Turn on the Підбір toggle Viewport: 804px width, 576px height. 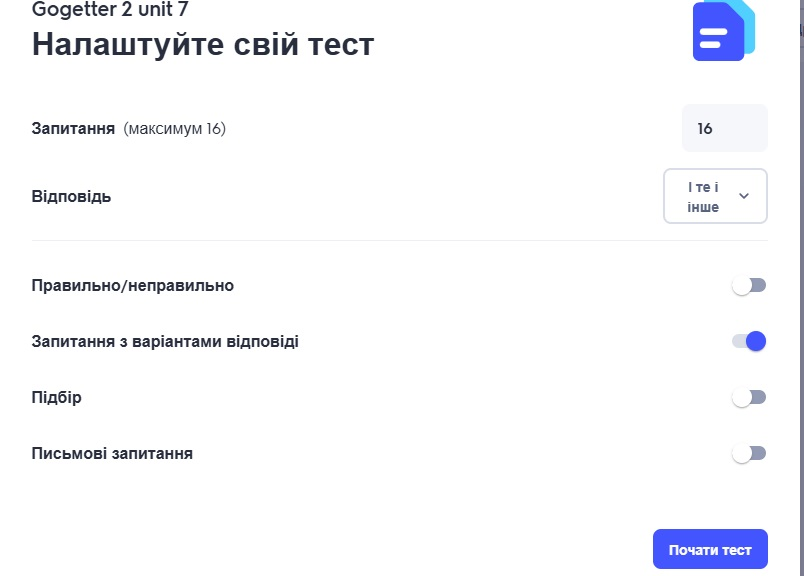click(749, 398)
